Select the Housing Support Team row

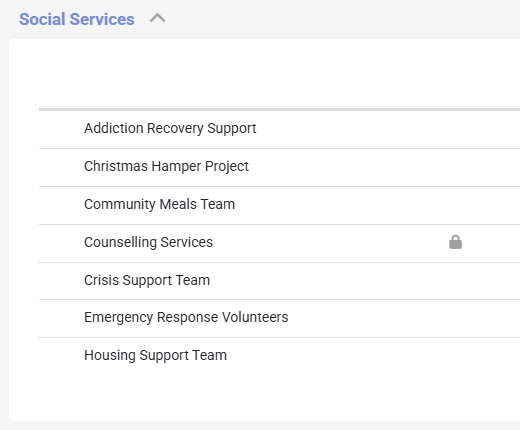click(279, 356)
